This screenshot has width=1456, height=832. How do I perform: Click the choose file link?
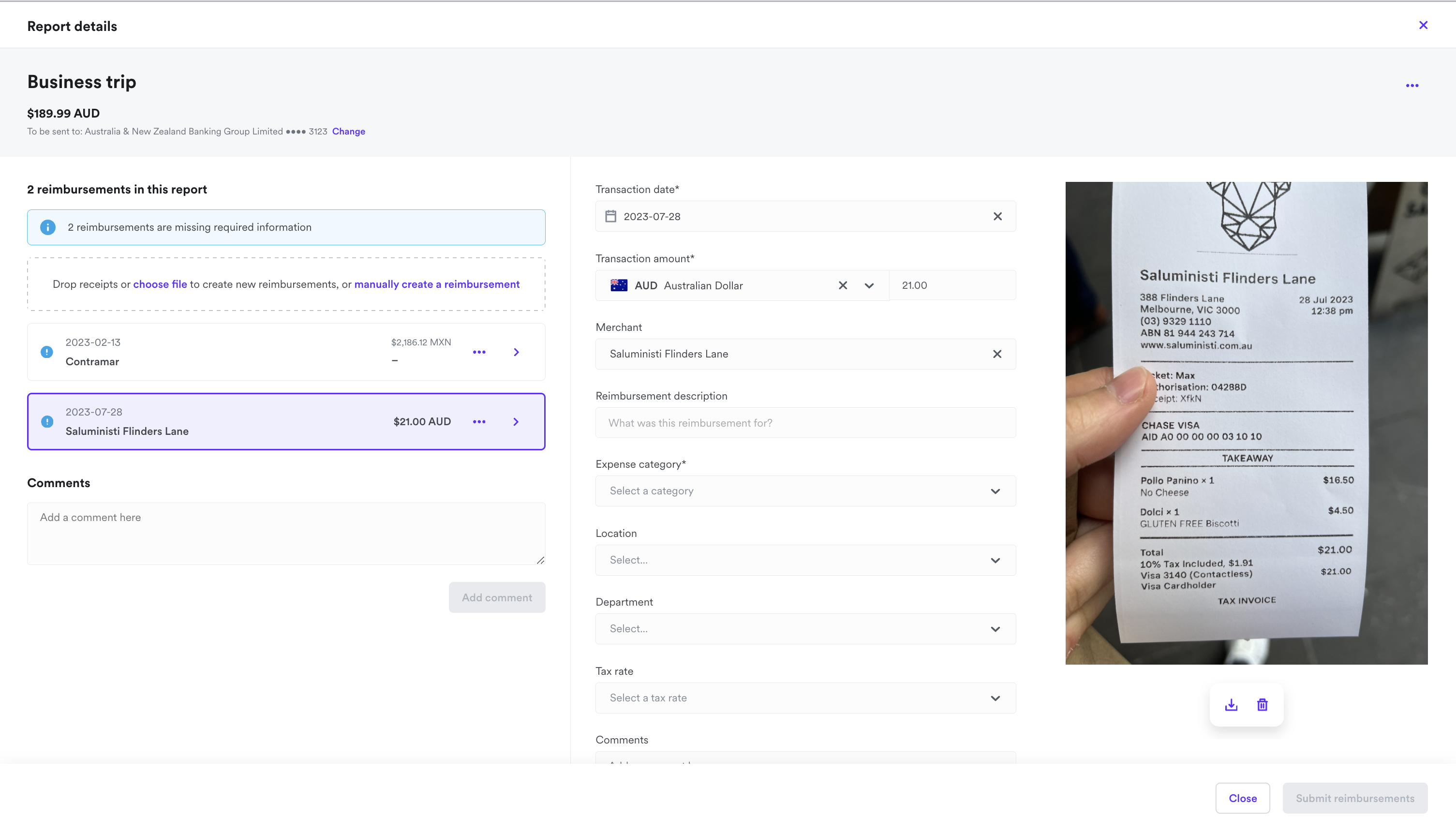pos(160,284)
